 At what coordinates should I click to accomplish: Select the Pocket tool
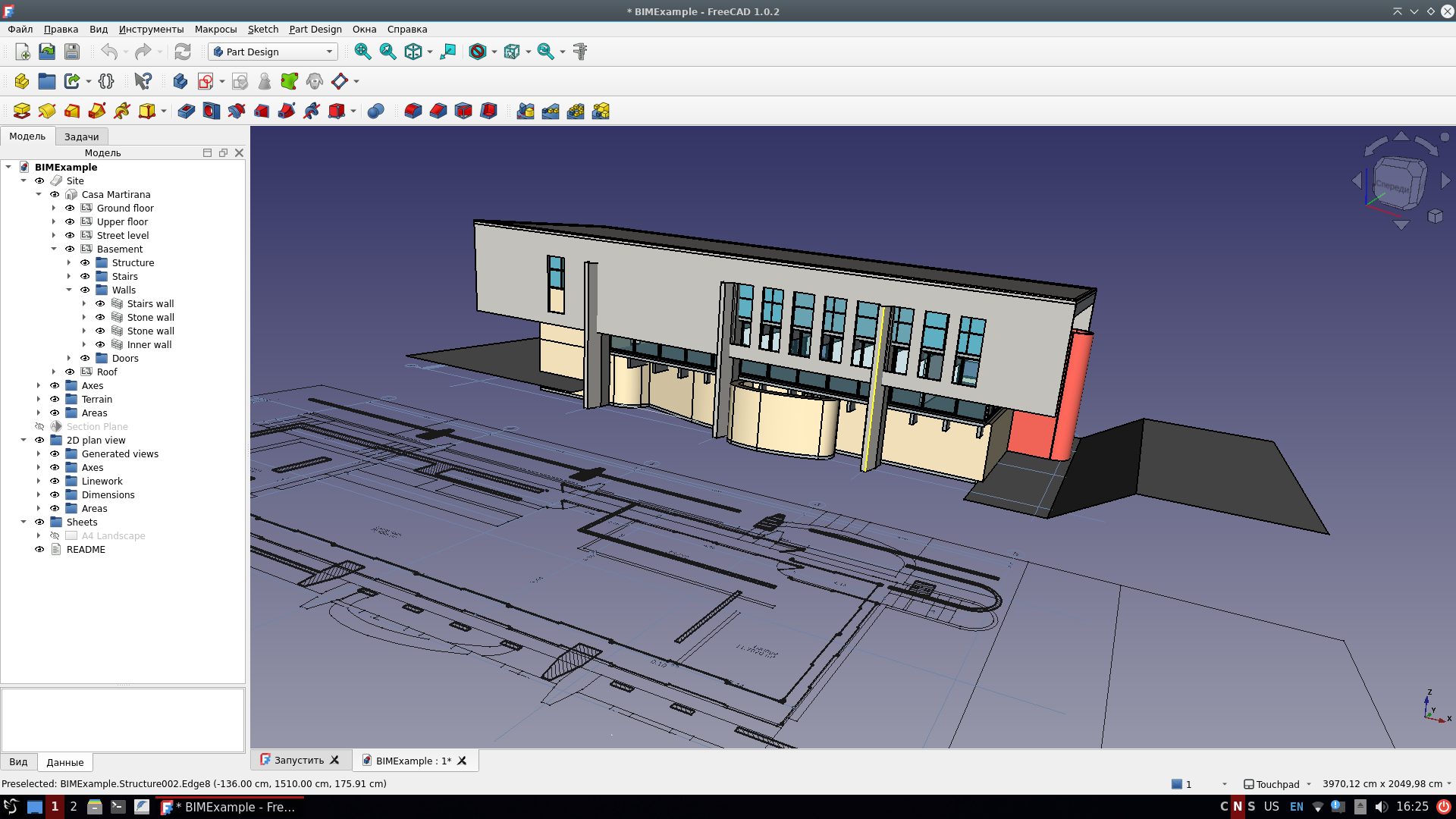pos(186,111)
